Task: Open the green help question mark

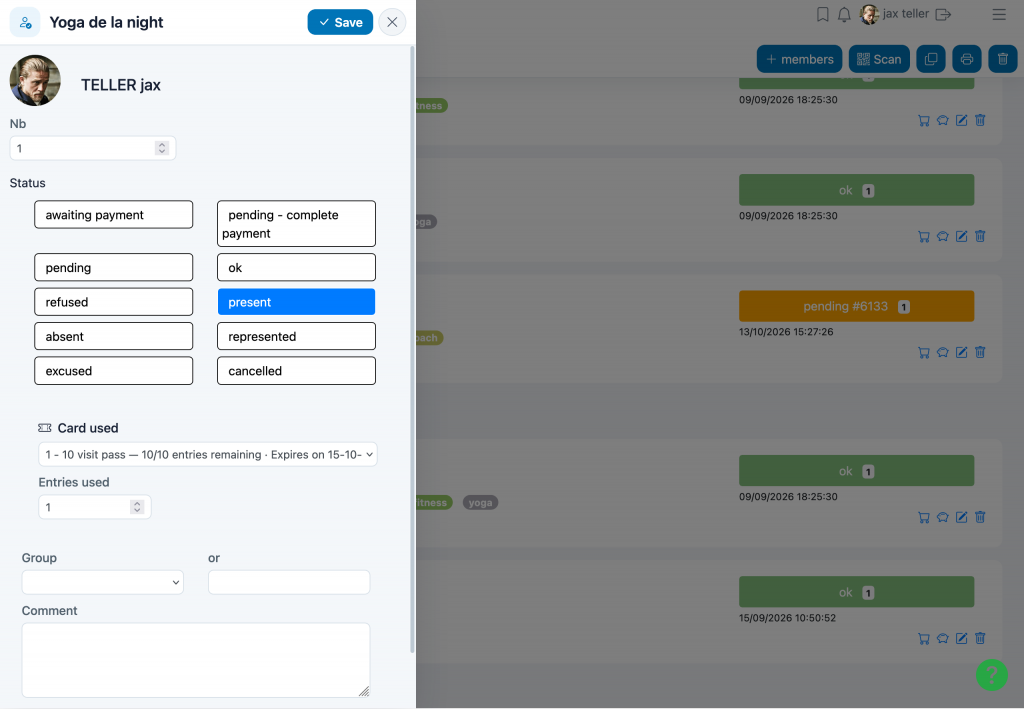Action: coord(992,674)
